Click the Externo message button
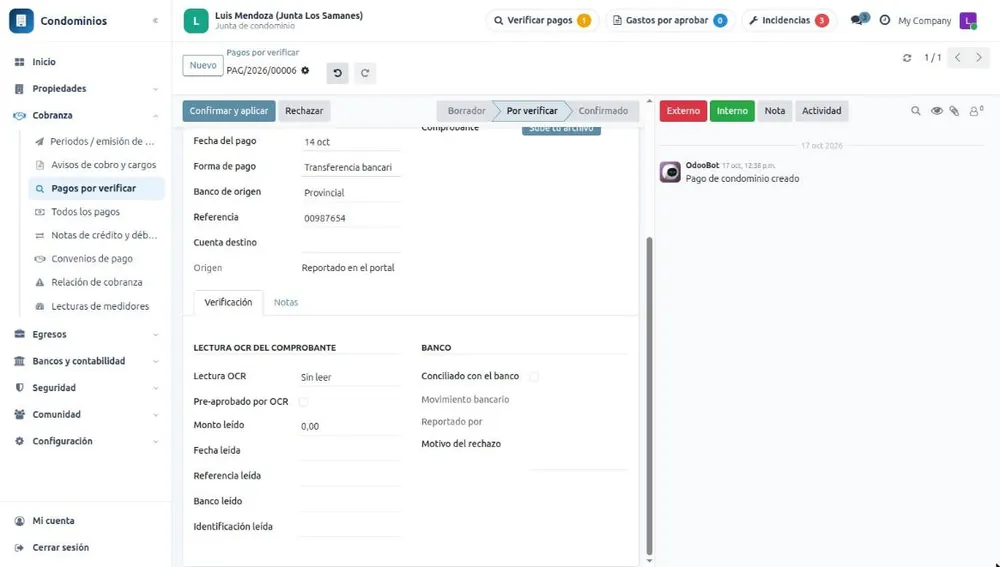 (x=683, y=111)
